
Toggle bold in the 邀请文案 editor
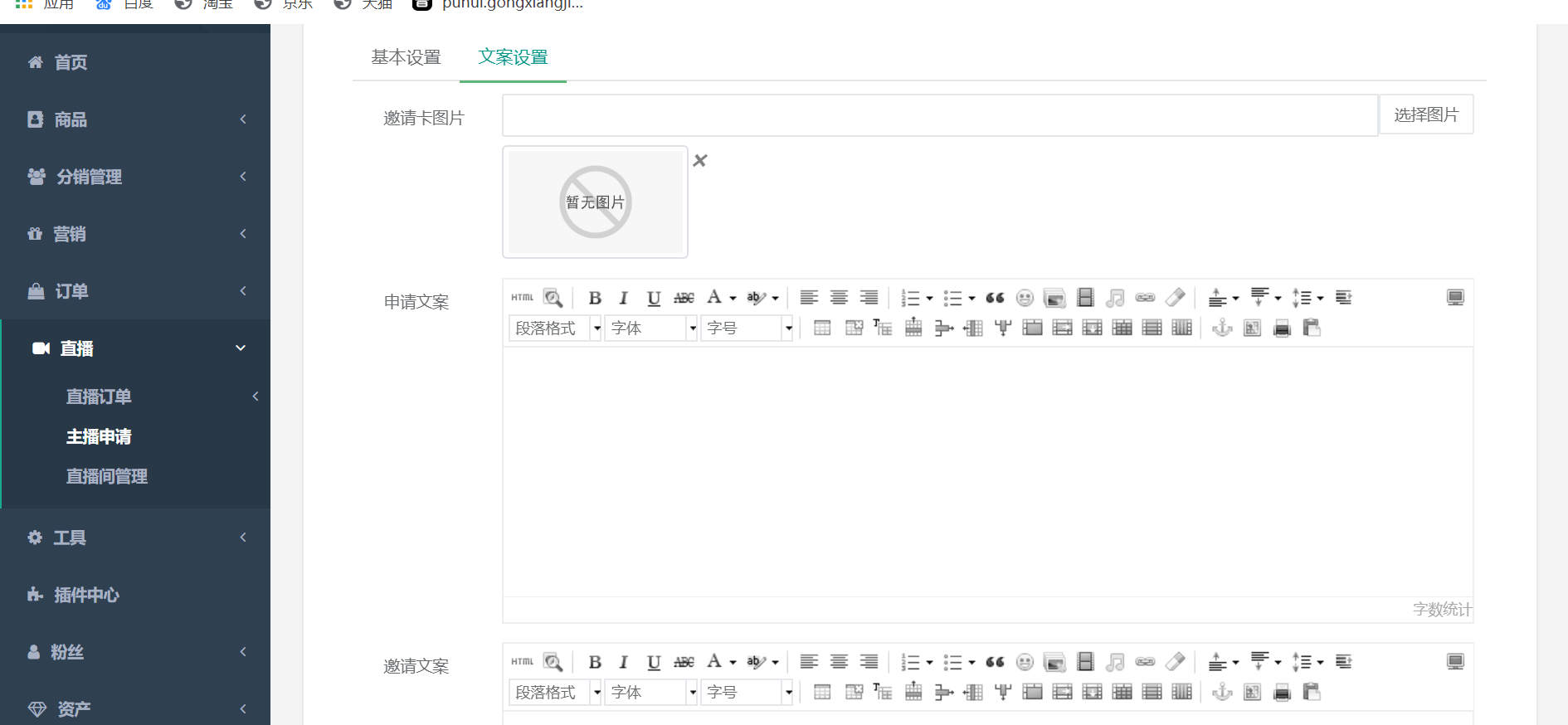595,662
